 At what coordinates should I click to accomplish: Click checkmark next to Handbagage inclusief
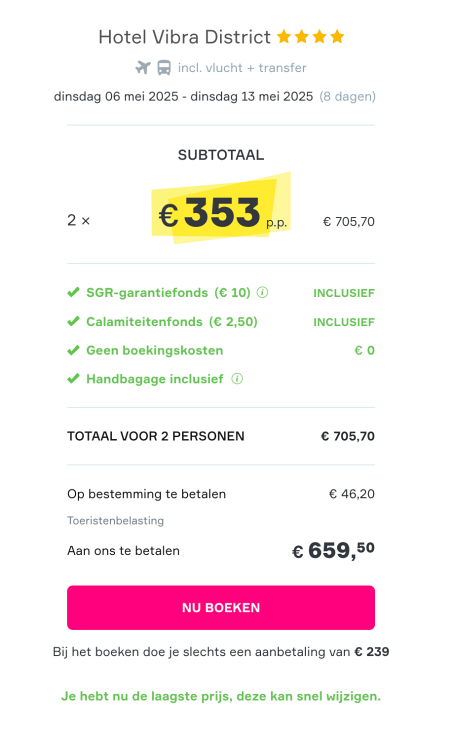[73, 379]
